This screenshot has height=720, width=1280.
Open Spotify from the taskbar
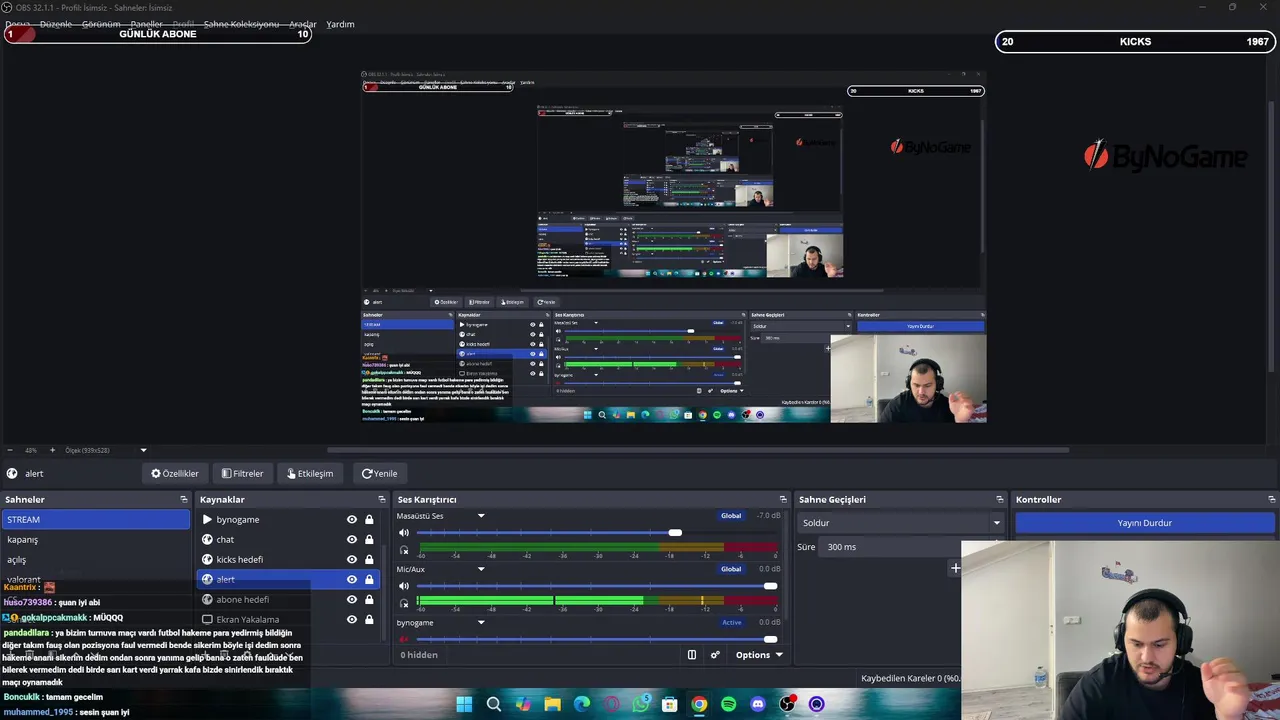click(x=728, y=704)
